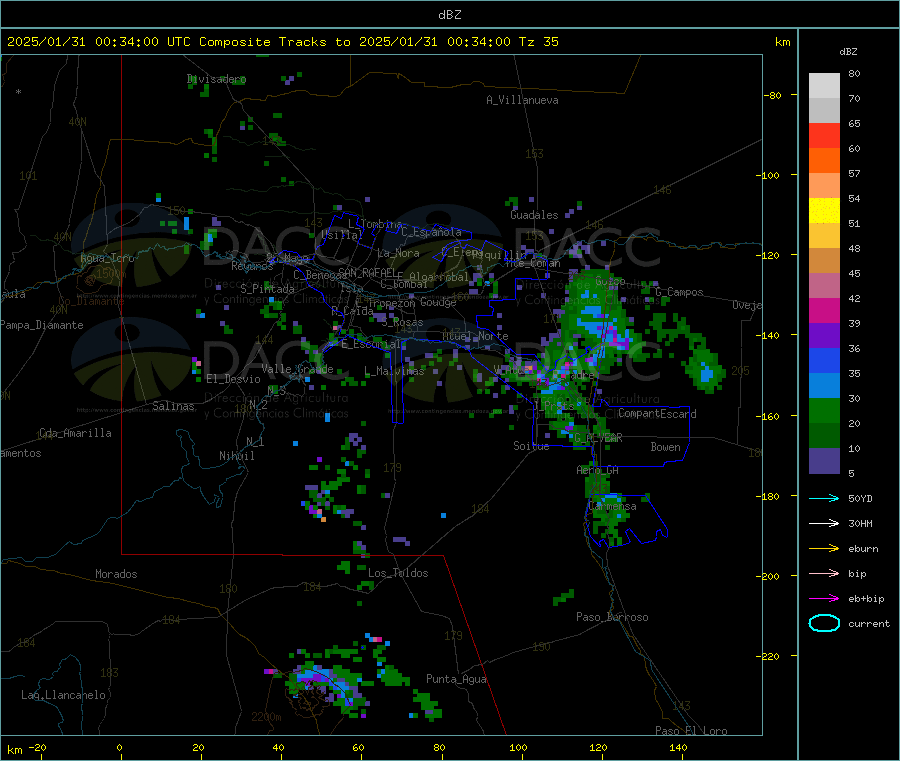The height and width of the screenshot is (761, 900).
Task: Select the 'SAN_RAFAEL' city label
Action: (366, 273)
